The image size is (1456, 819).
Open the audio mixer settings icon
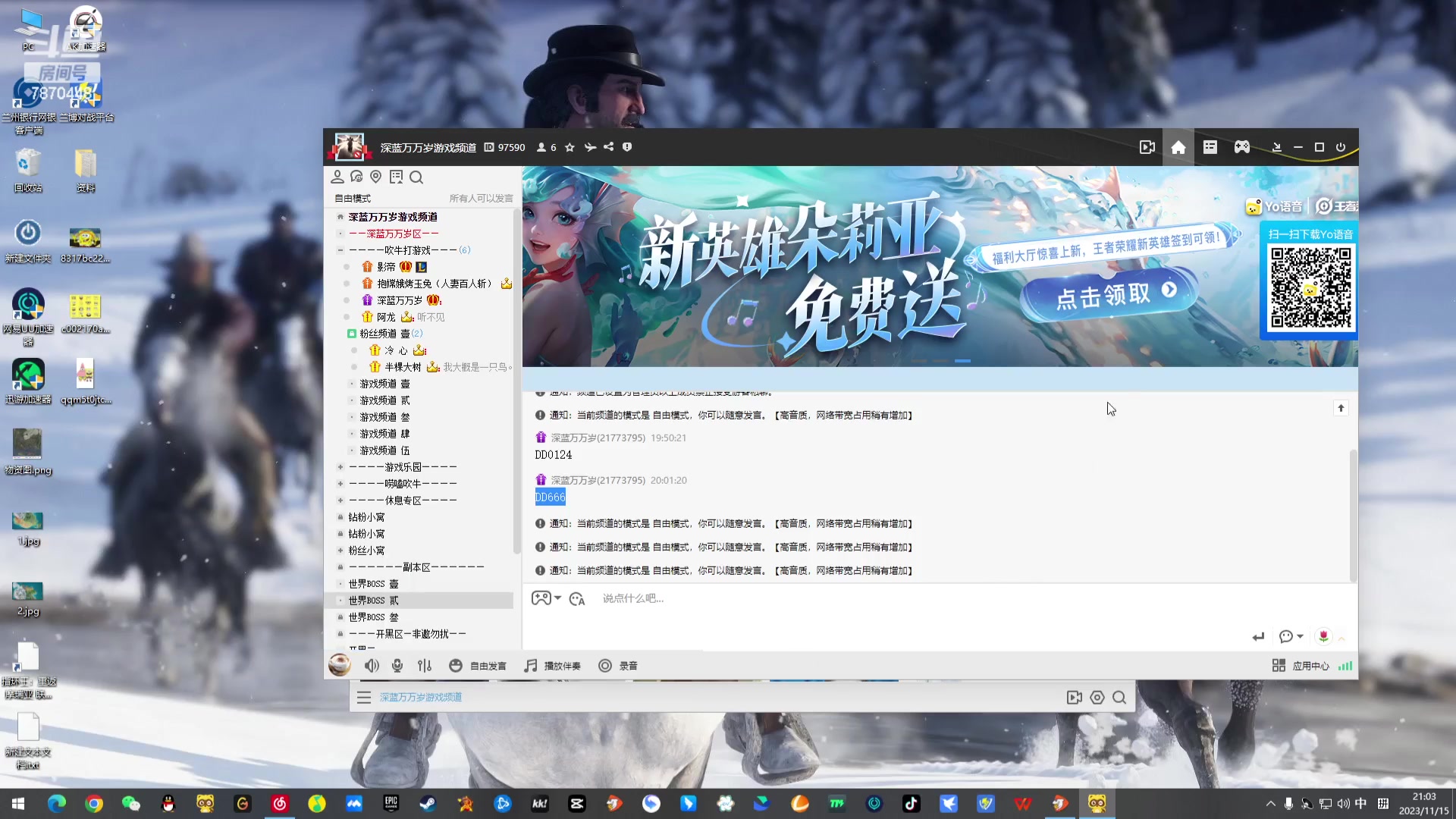425,666
